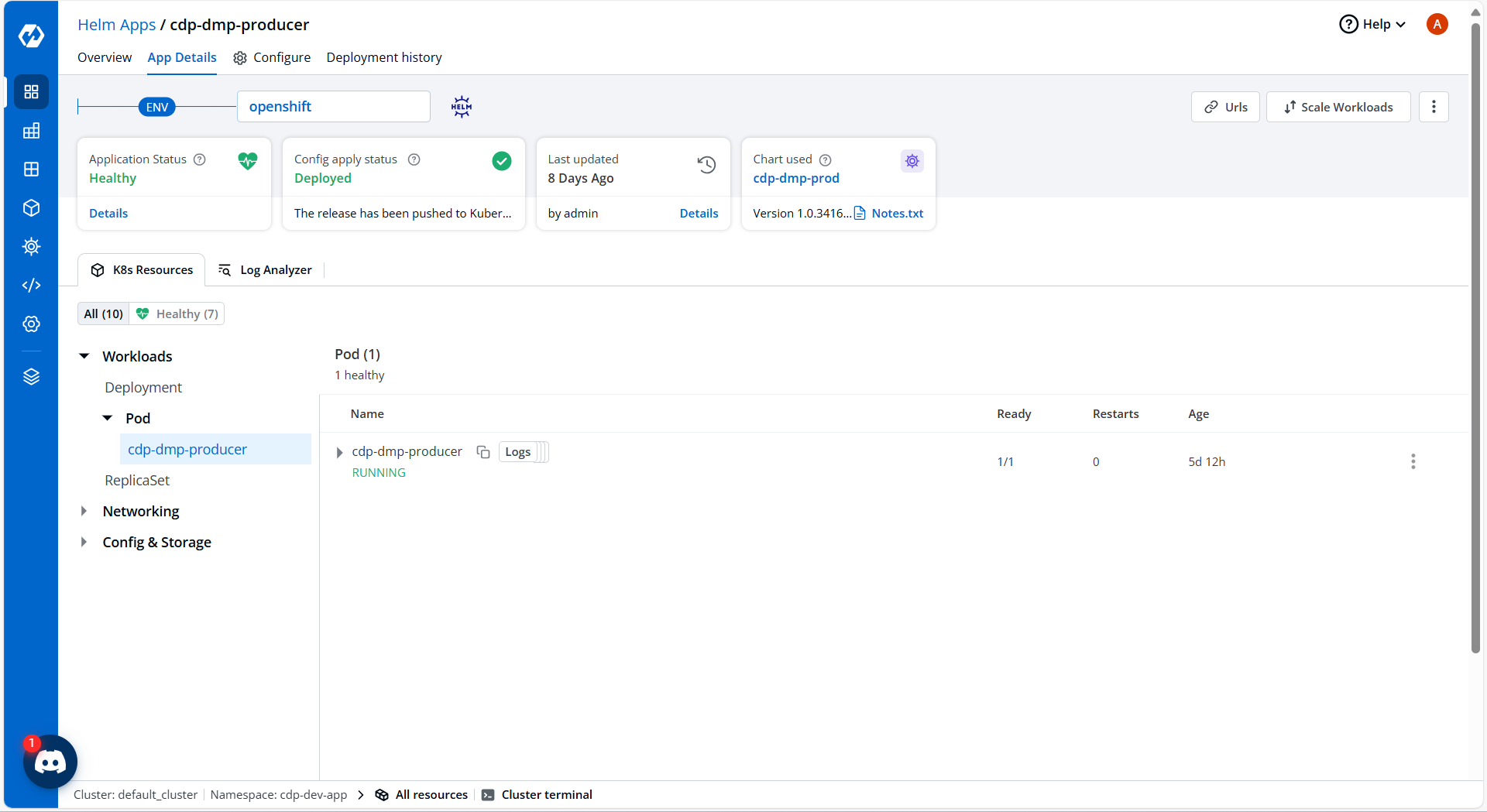Open the Discord chat bubble icon
The width and height of the screenshot is (1487, 812).
click(50, 762)
